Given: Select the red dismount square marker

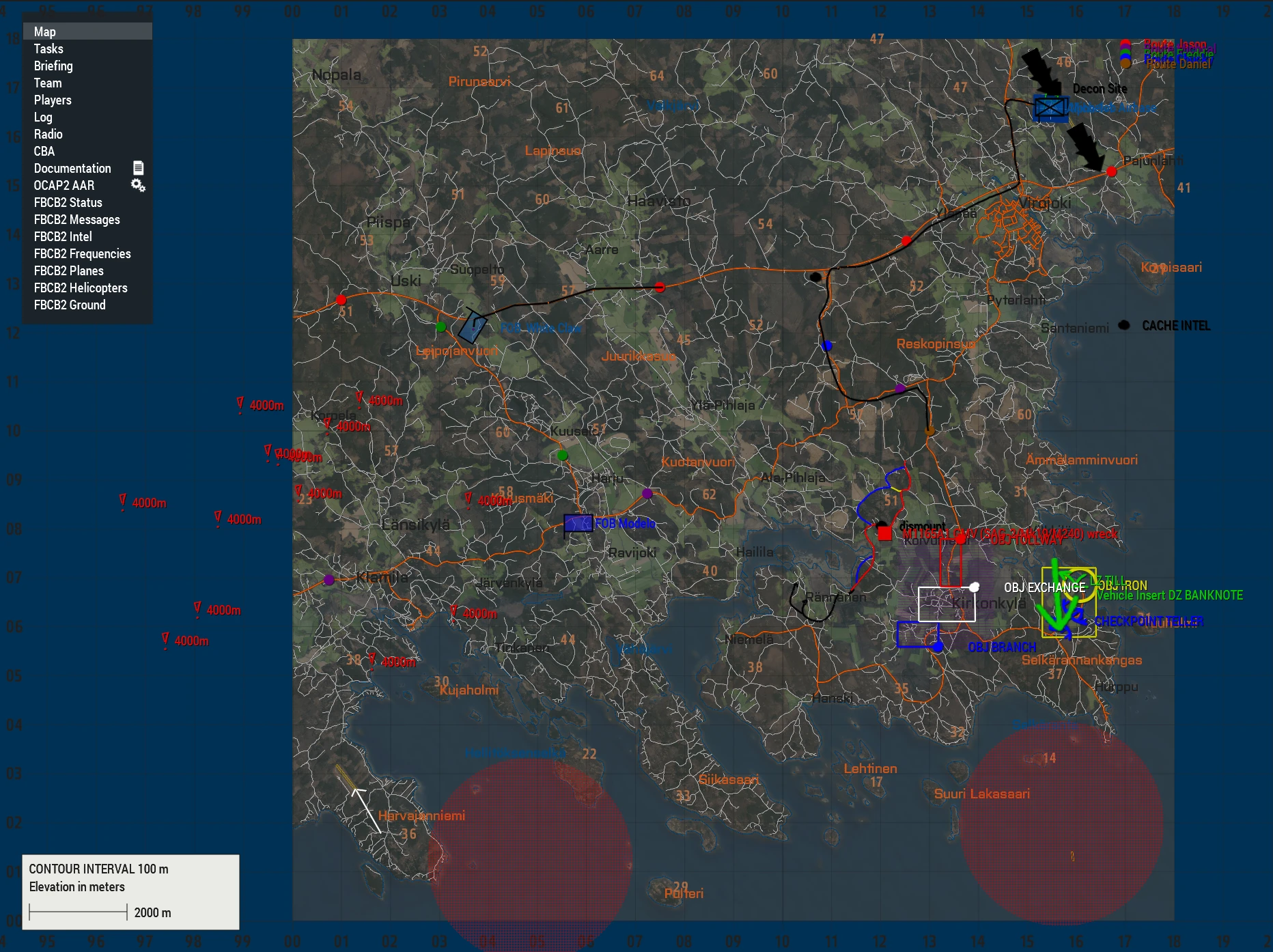Looking at the screenshot, I should (884, 533).
